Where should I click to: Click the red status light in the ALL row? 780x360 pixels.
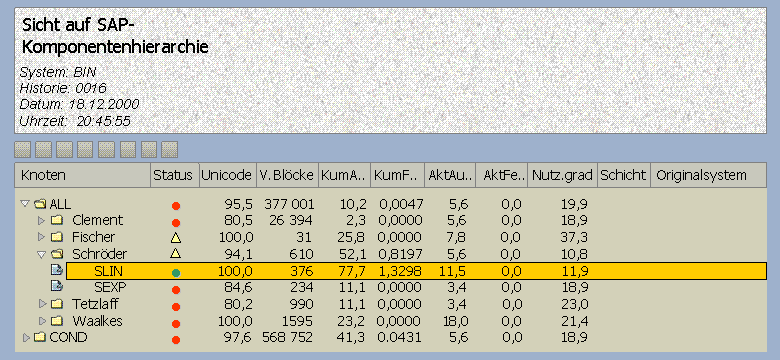(x=176, y=205)
